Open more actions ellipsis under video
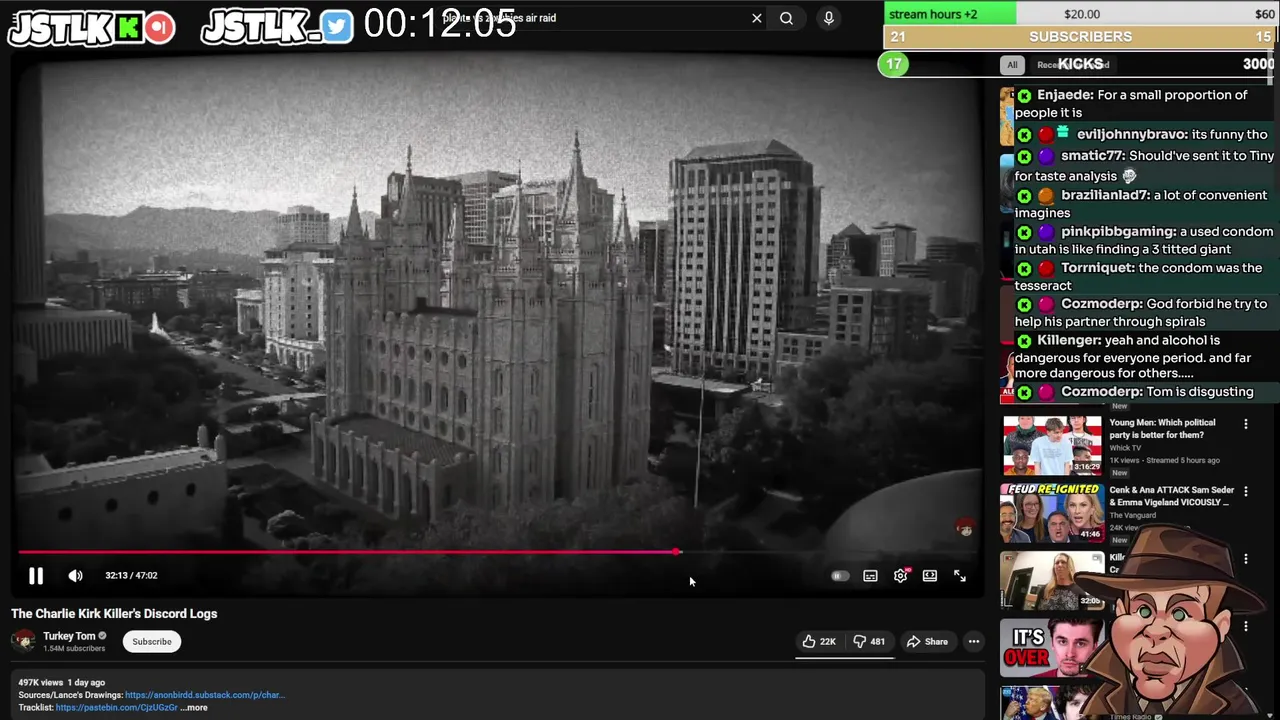1280x720 pixels. click(974, 642)
